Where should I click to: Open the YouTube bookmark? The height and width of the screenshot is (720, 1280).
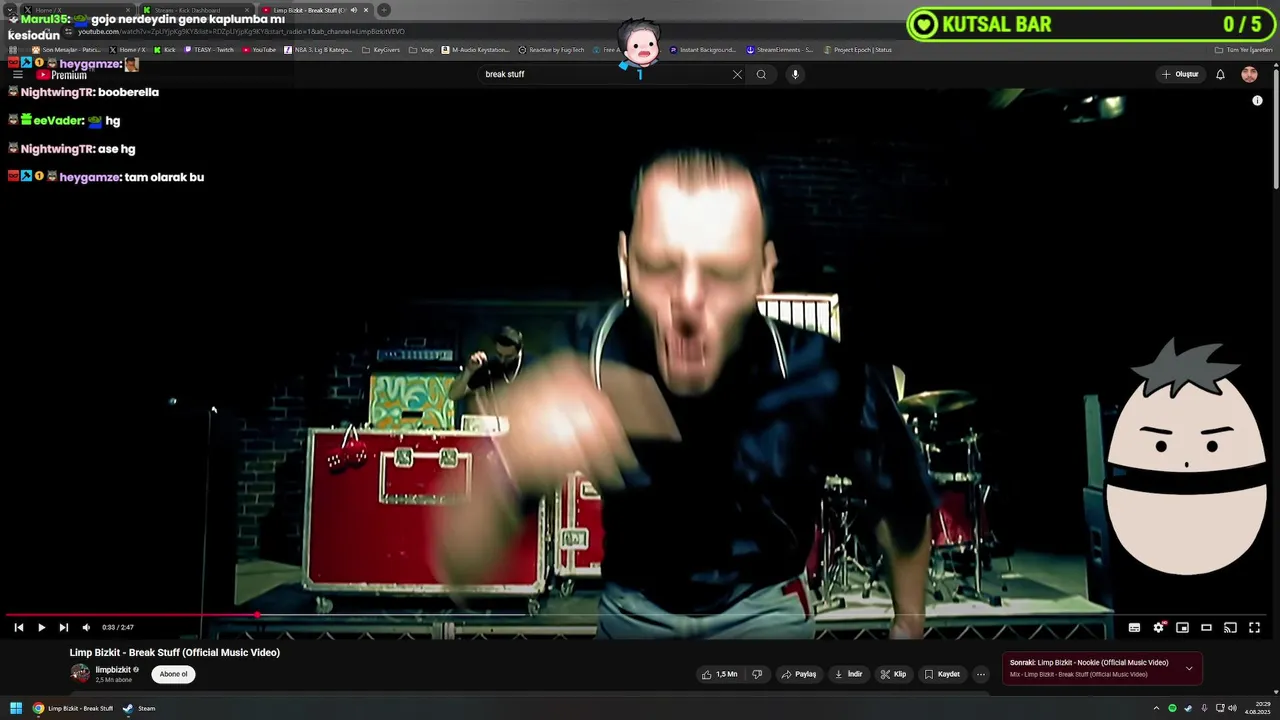[259, 49]
